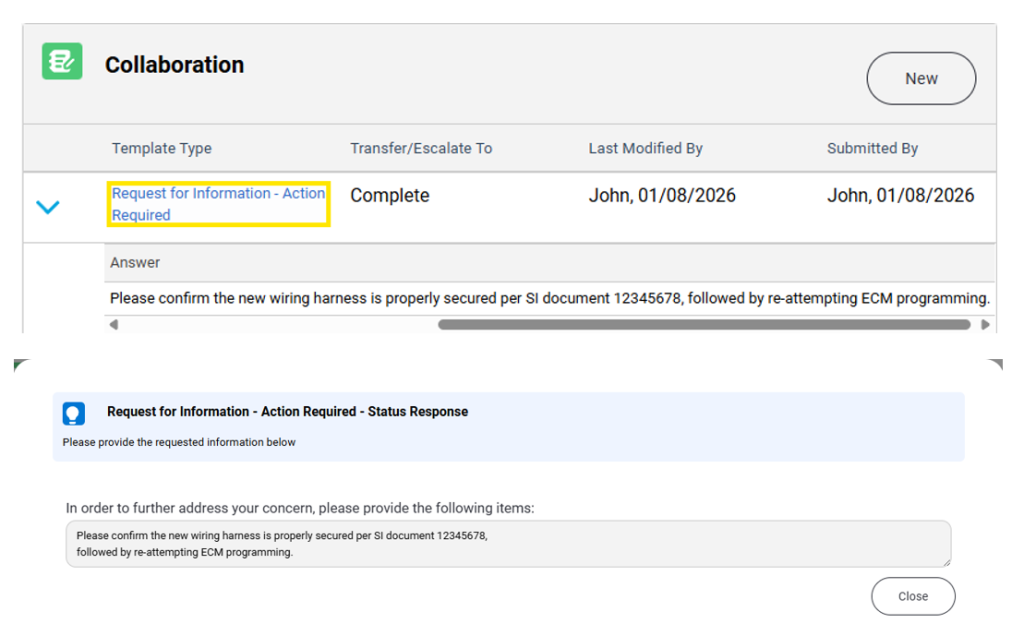Click the horizontal scrollbar left arrow
The width and height of the screenshot is (1024, 636).
(x=113, y=324)
